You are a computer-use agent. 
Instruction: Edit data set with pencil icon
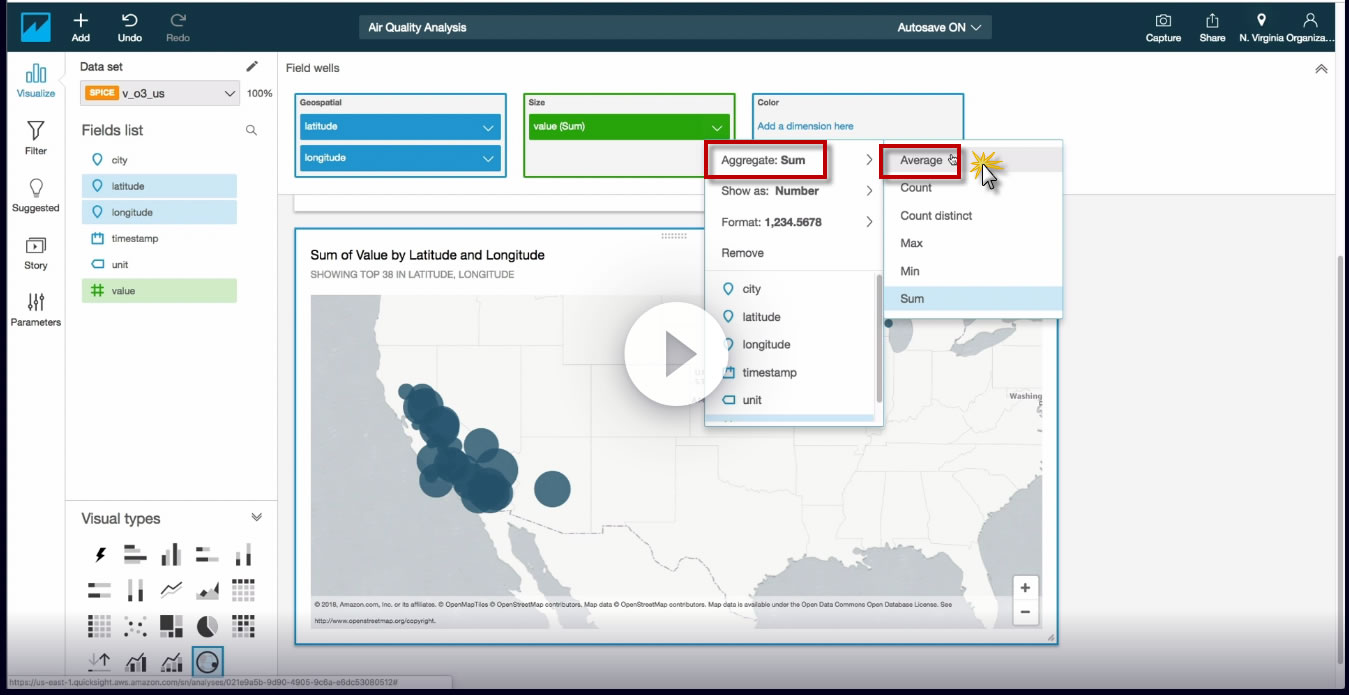(x=252, y=67)
